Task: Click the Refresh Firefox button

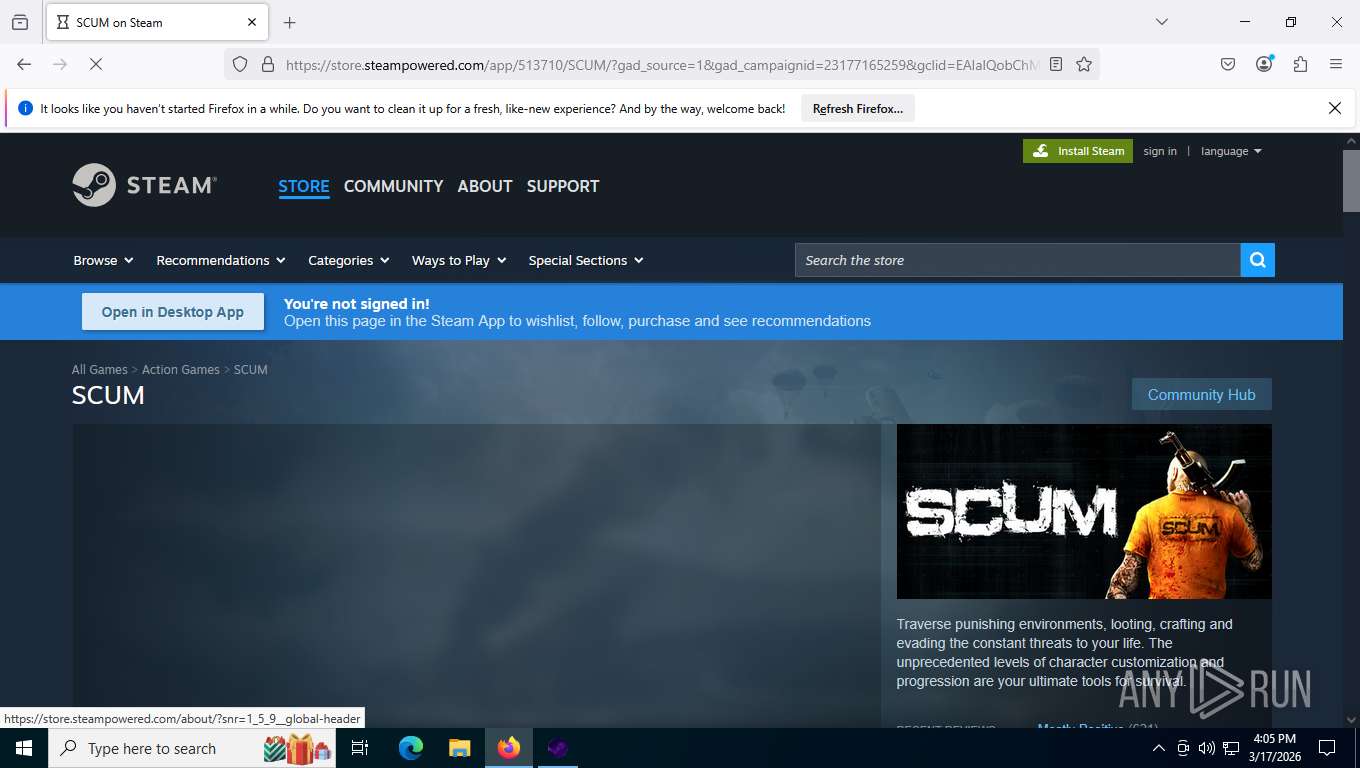Action: pos(858,109)
